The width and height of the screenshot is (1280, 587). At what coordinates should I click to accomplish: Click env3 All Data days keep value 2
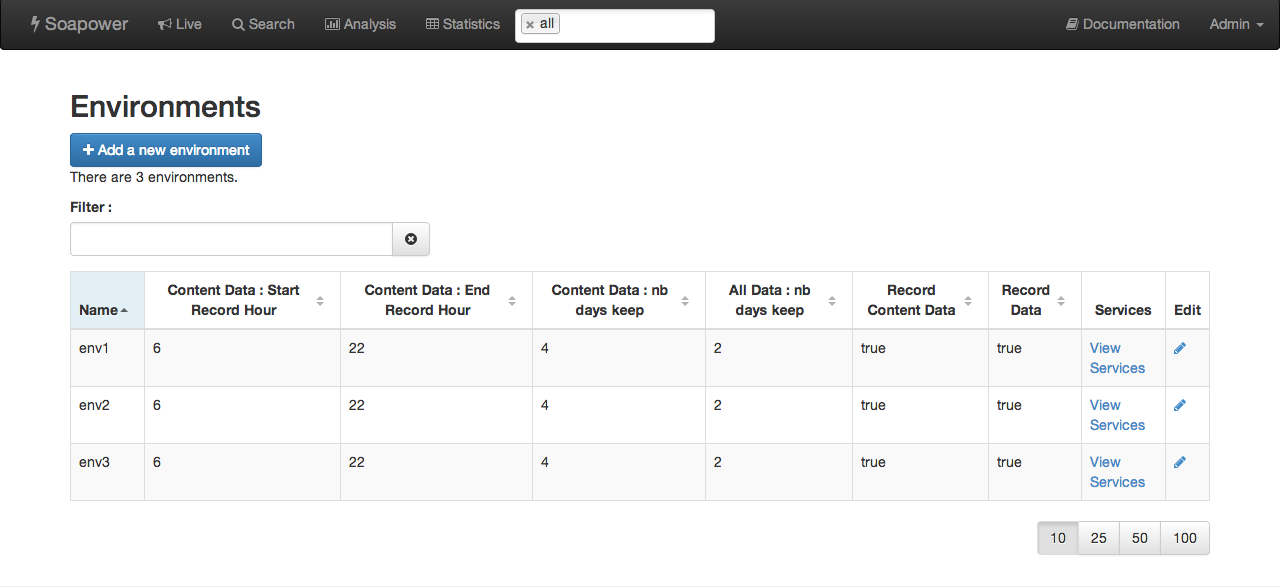pos(718,462)
